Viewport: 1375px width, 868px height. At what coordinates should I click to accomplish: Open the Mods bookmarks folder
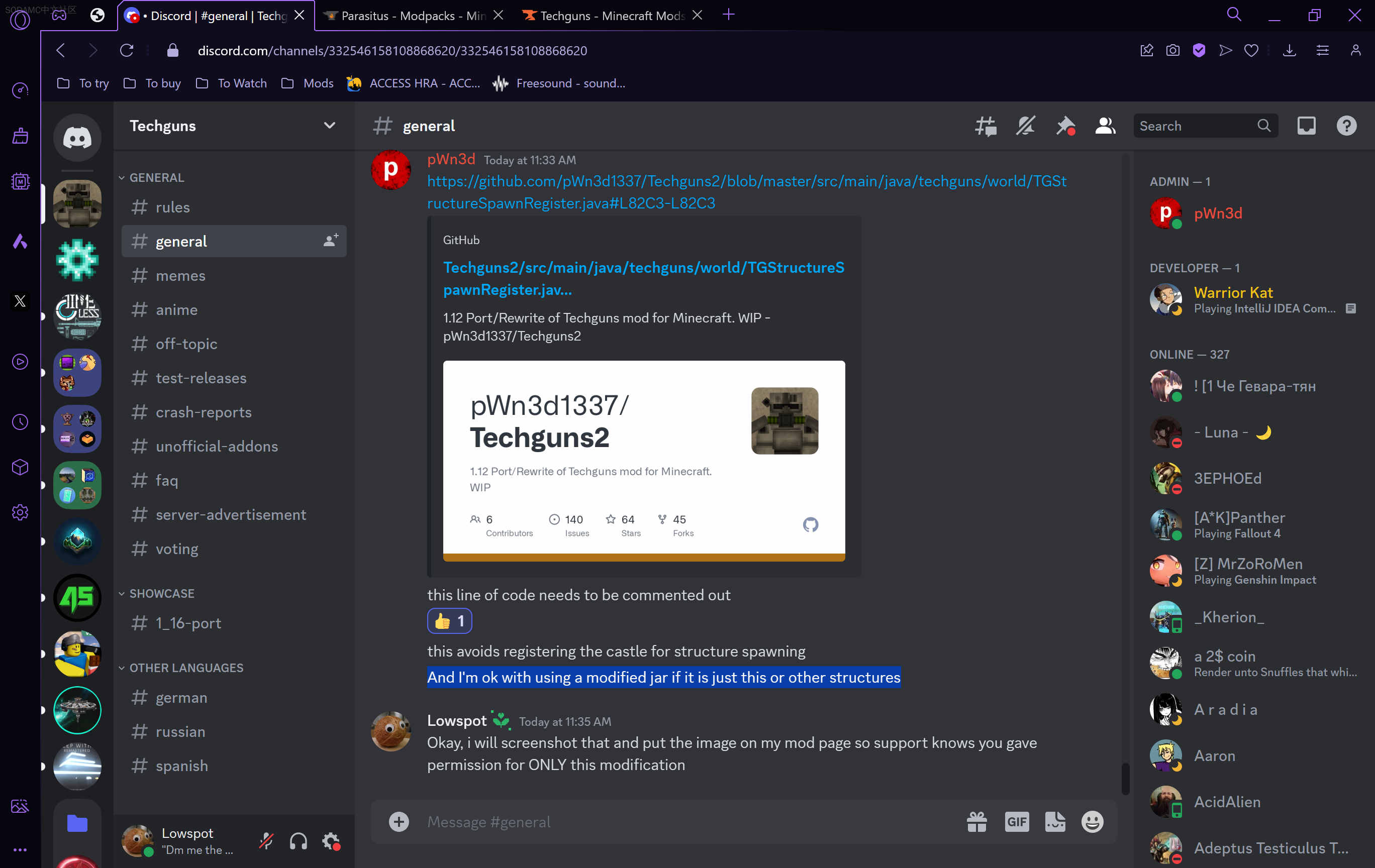(x=307, y=83)
